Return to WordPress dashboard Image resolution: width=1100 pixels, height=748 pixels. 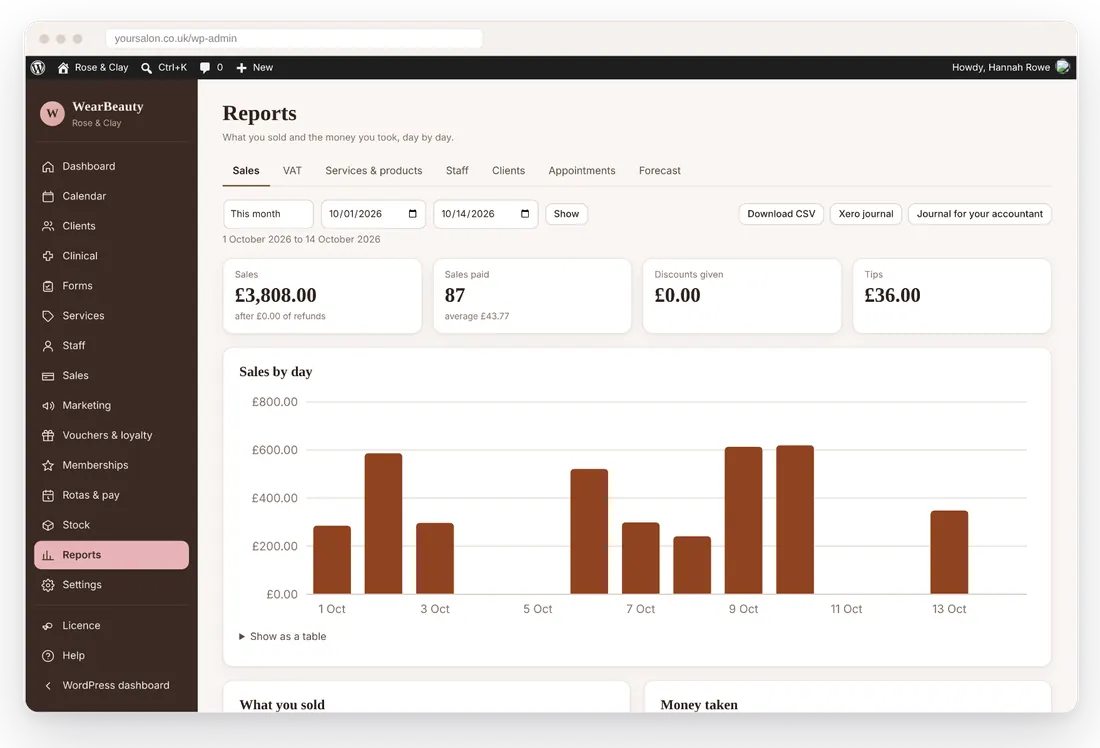(x=111, y=686)
